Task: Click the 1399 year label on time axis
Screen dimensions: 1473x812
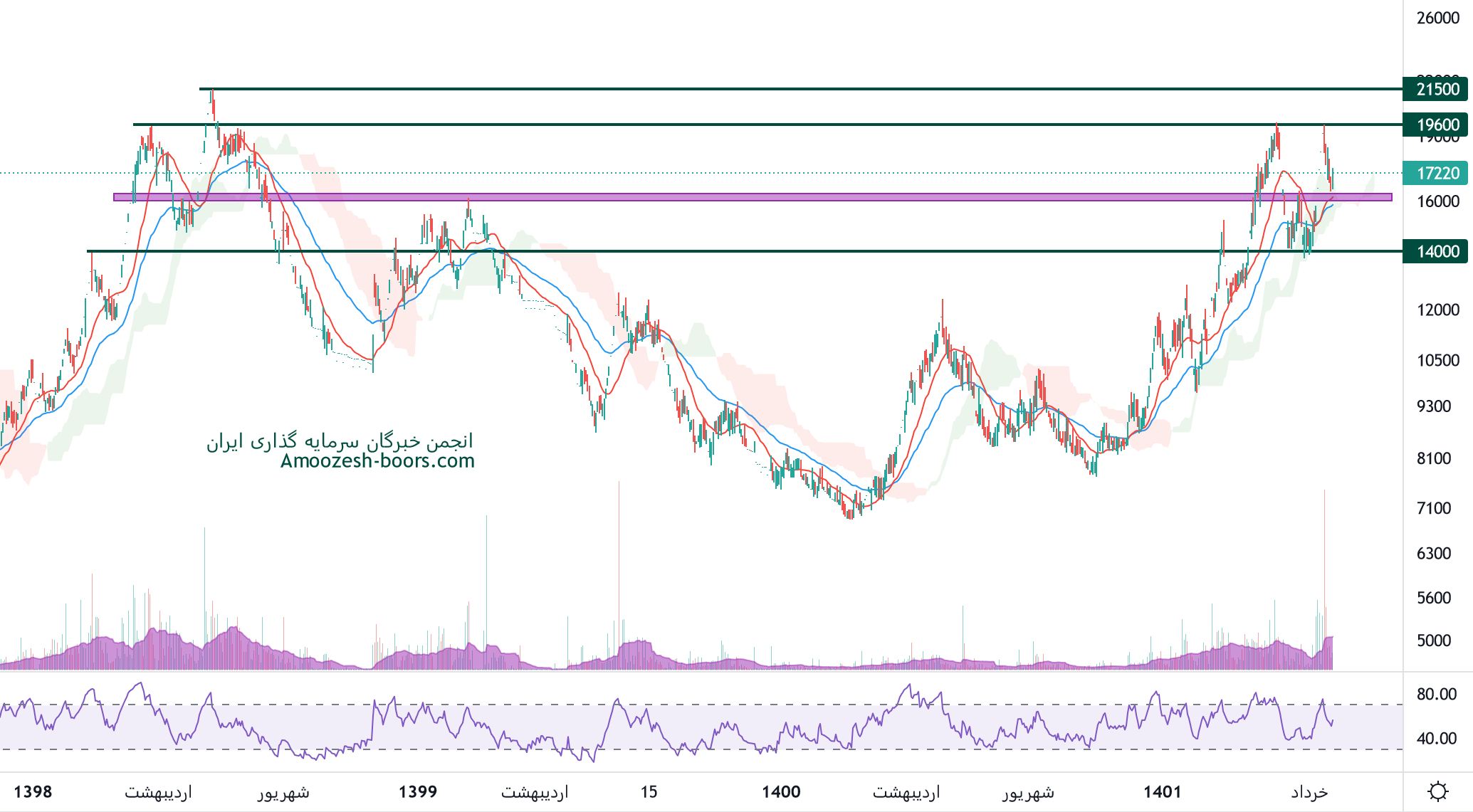Action: pos(418,791)
